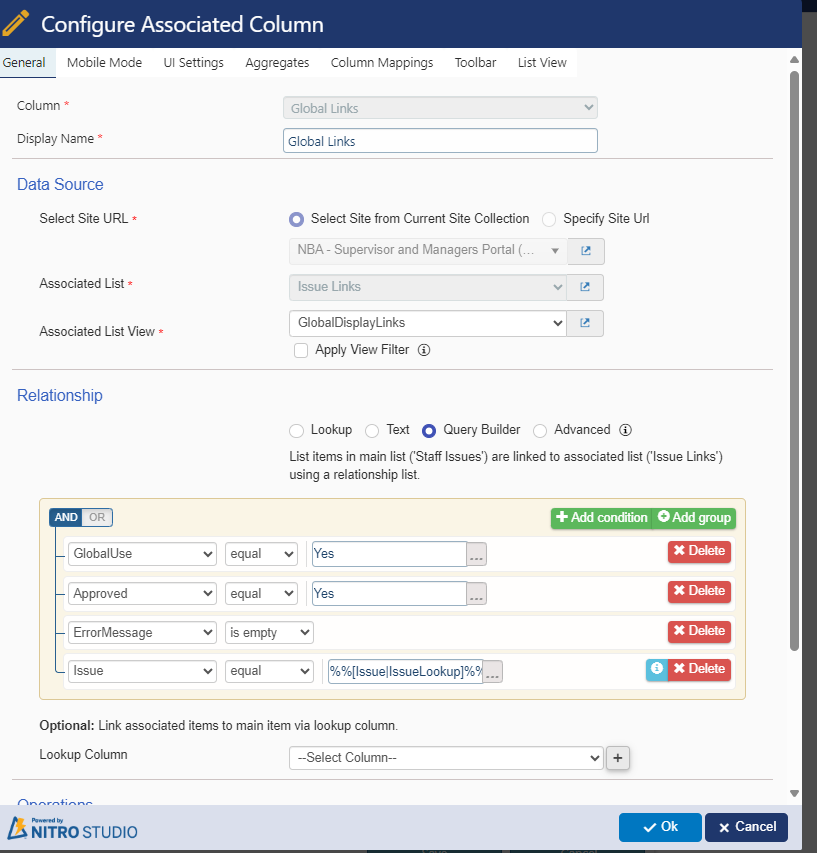Click green Add condition button
The height and width of the screenshot is (853, 817).
click(x=602, y=517)
